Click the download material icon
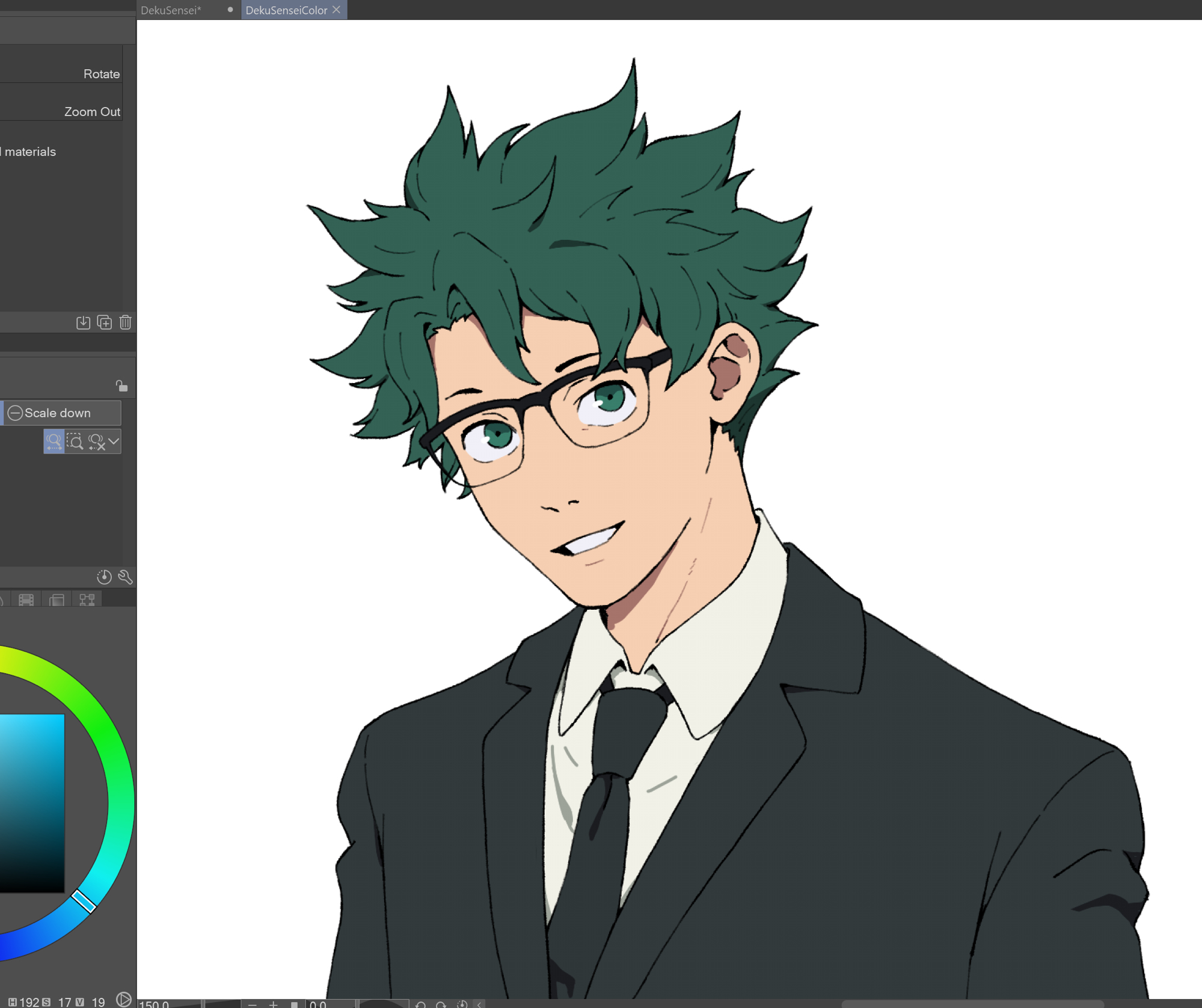Image resolution: width=1202 pixels, height=1008 pixels. pos(83,322)
